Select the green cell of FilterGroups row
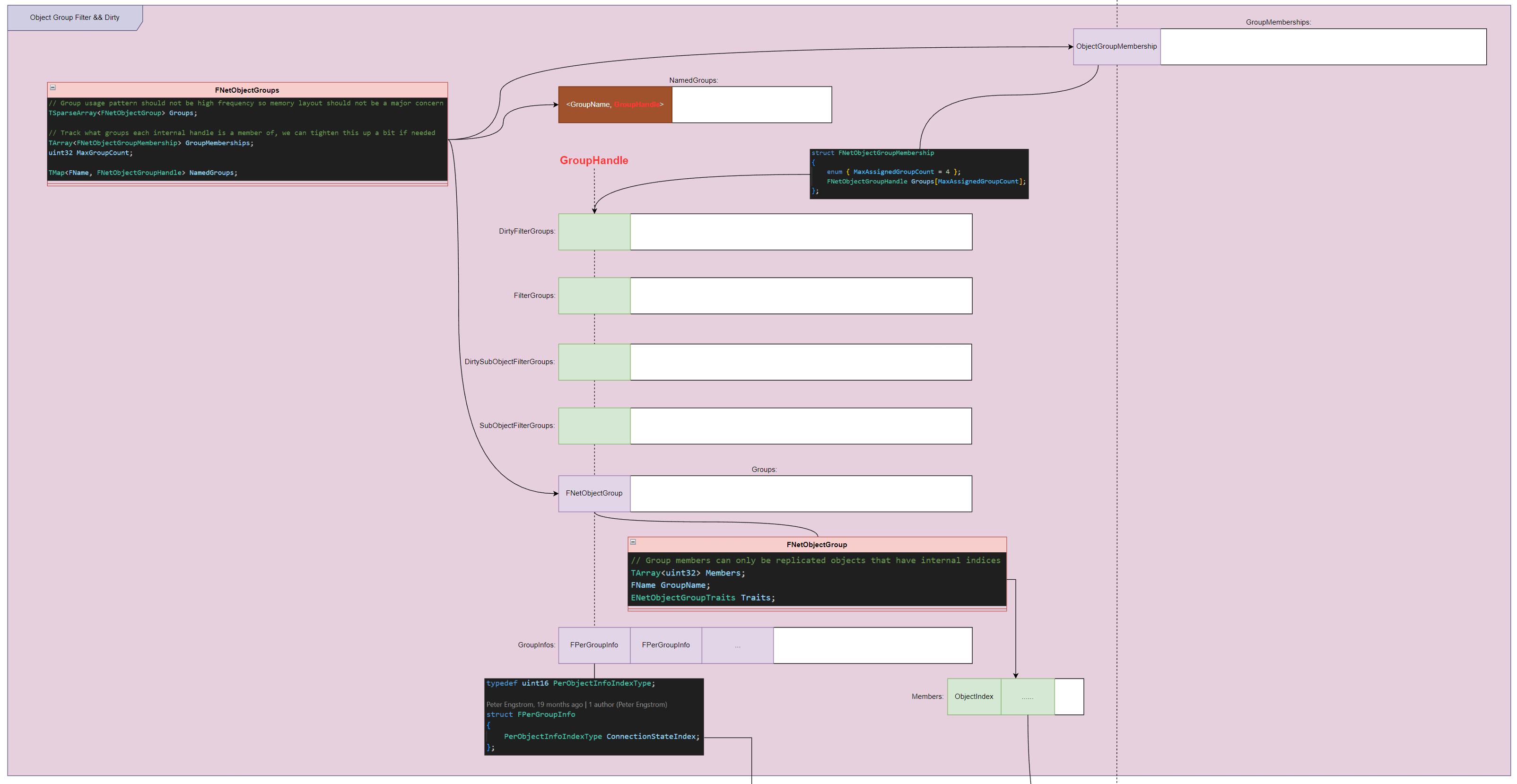This screenshot has height=784, width=1517. tap(593, 296)
